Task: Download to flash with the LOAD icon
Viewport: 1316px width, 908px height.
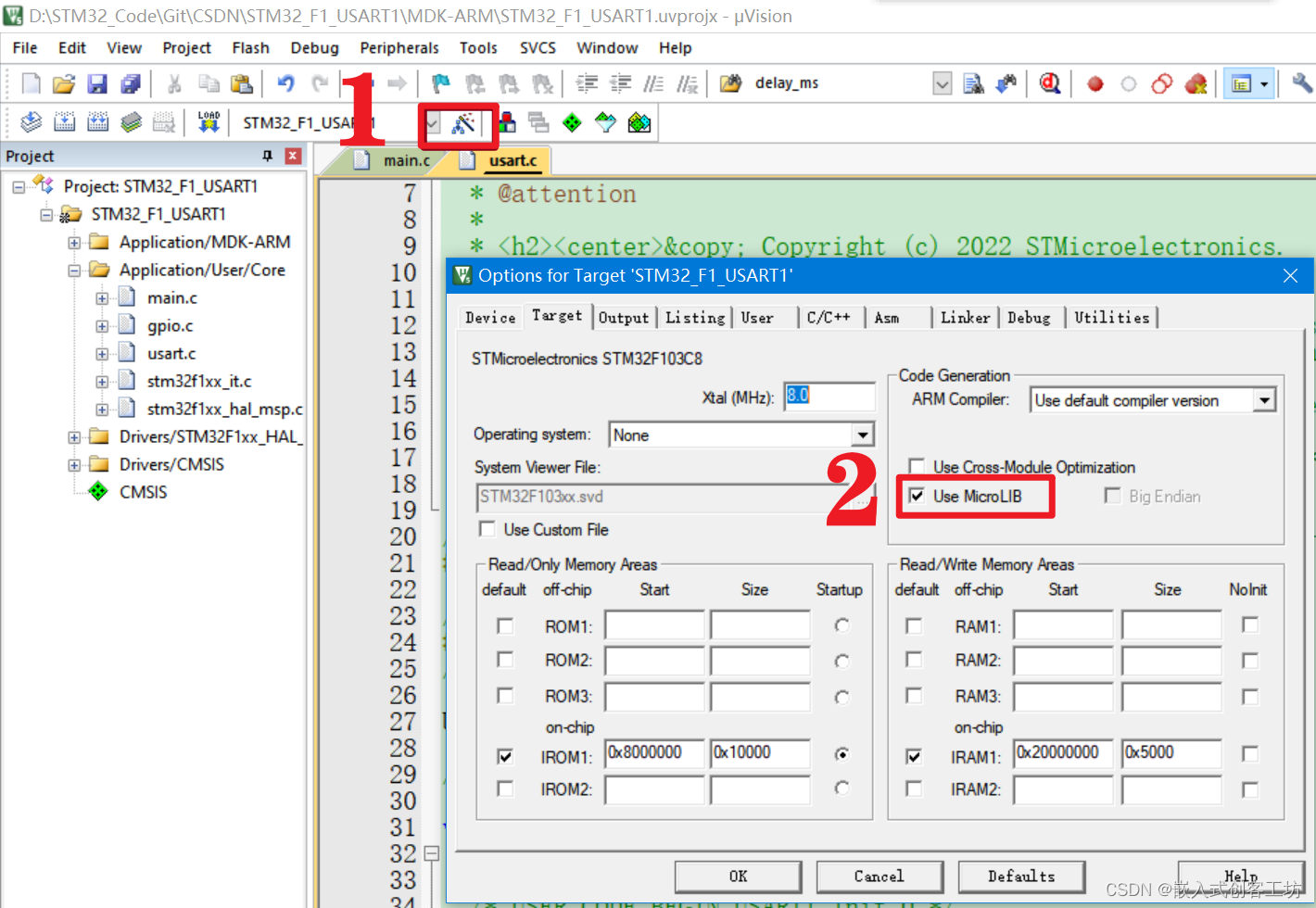Action: 209,122
